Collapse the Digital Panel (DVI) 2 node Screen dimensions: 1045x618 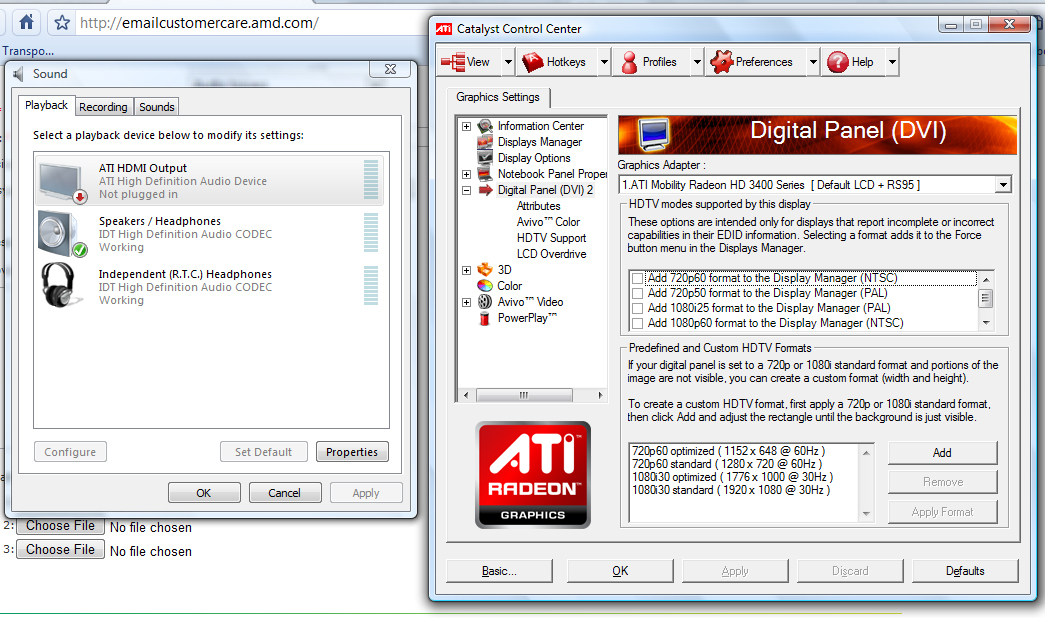pos(467,191)
